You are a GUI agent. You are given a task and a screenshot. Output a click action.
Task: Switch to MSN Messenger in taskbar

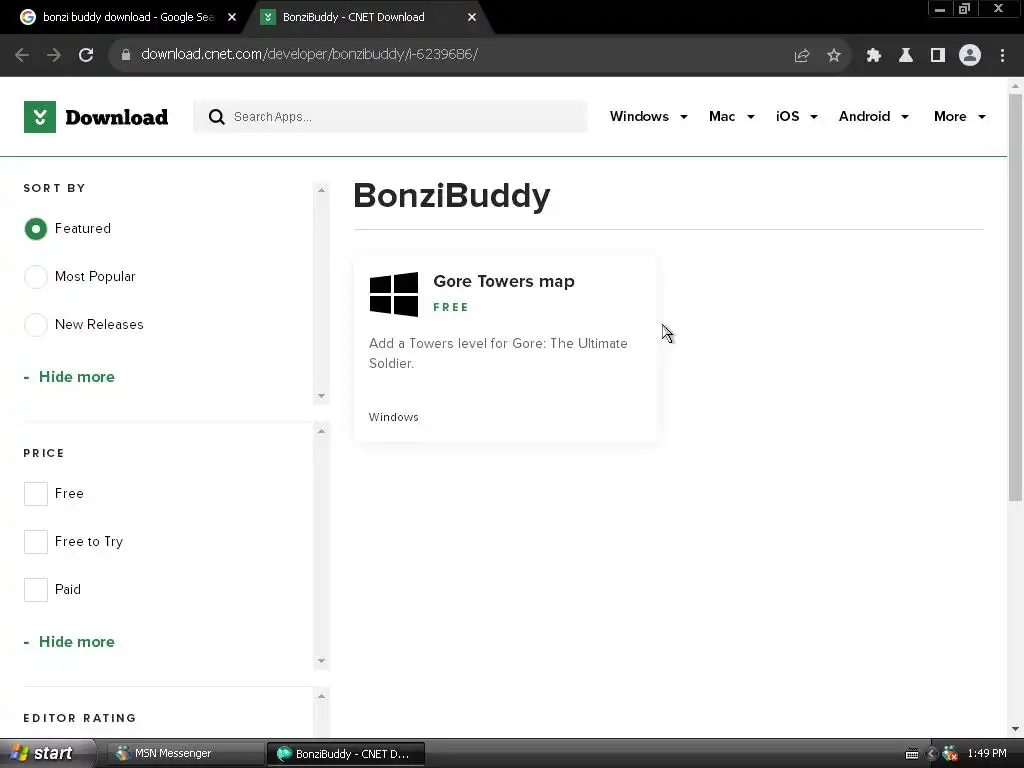(185, 754)
